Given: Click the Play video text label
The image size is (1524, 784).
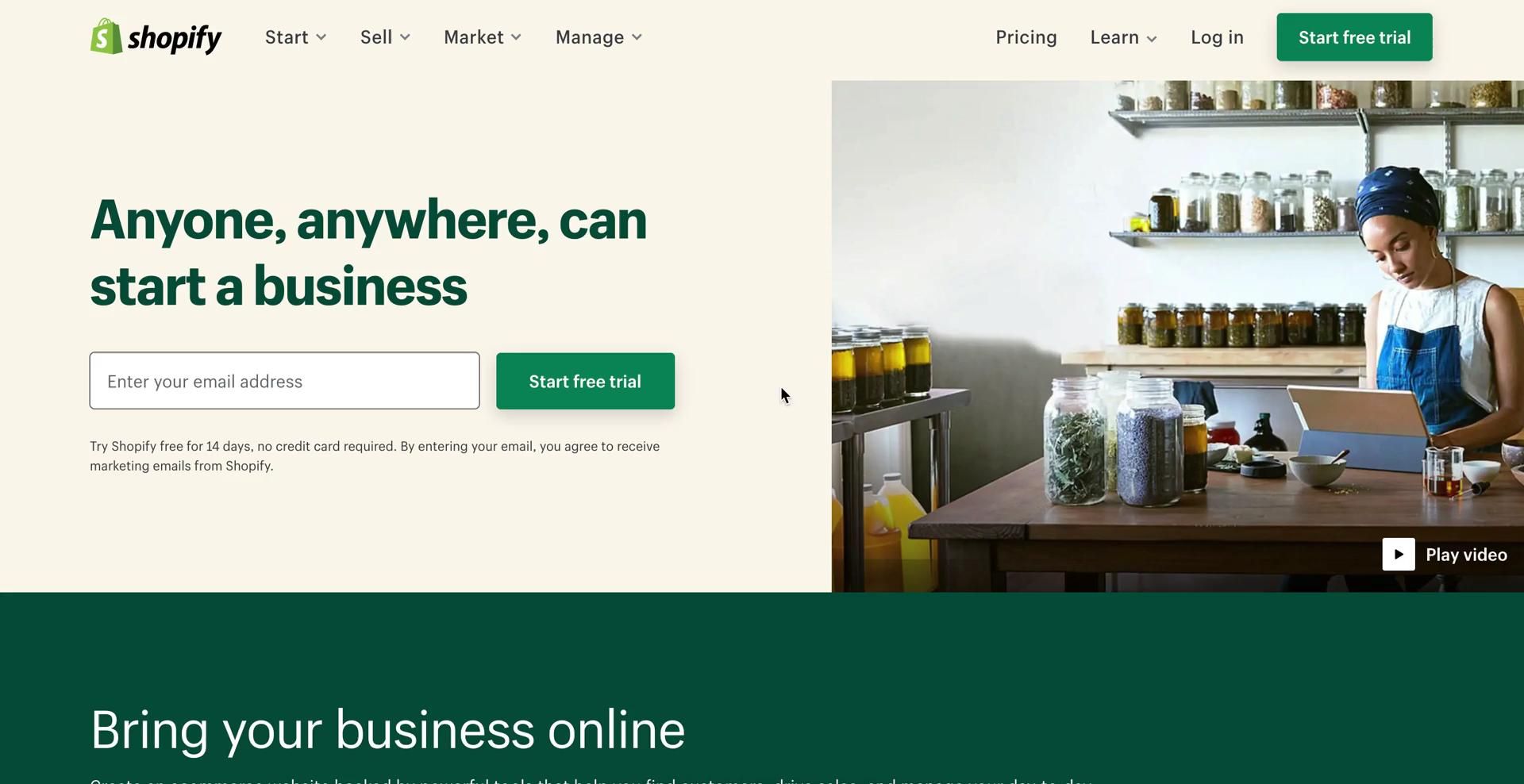Looking at the screenshot, I should (1466, 555).
